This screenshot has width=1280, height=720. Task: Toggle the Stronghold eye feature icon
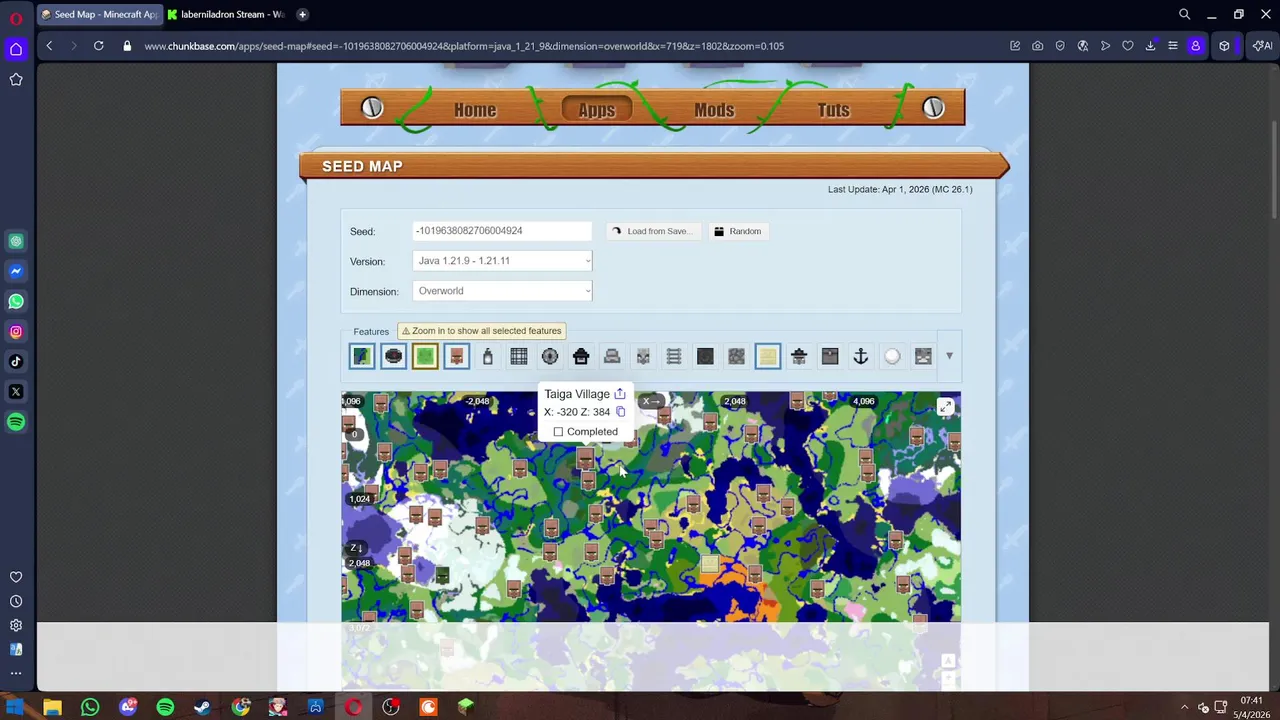pyautogui.click(x=549, y=356)
